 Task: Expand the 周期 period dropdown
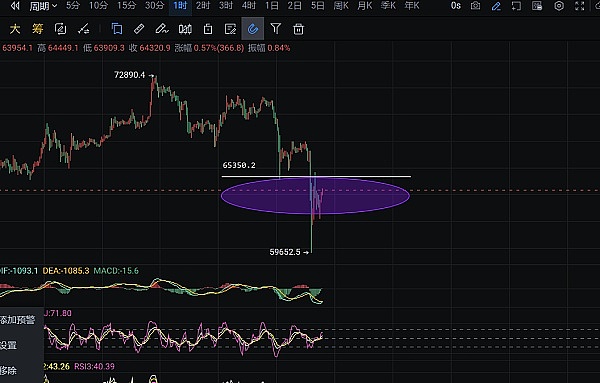click(43, 6)
